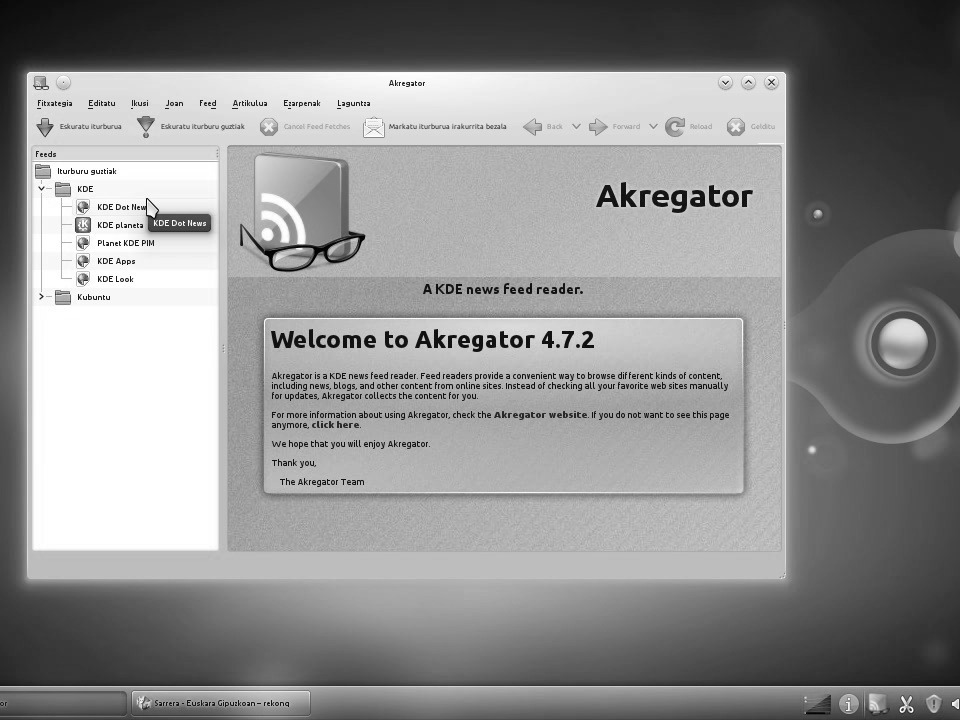Screen dimensions: 960x720
Task: Open the Ikusi menu
Action: coord(140,103)
